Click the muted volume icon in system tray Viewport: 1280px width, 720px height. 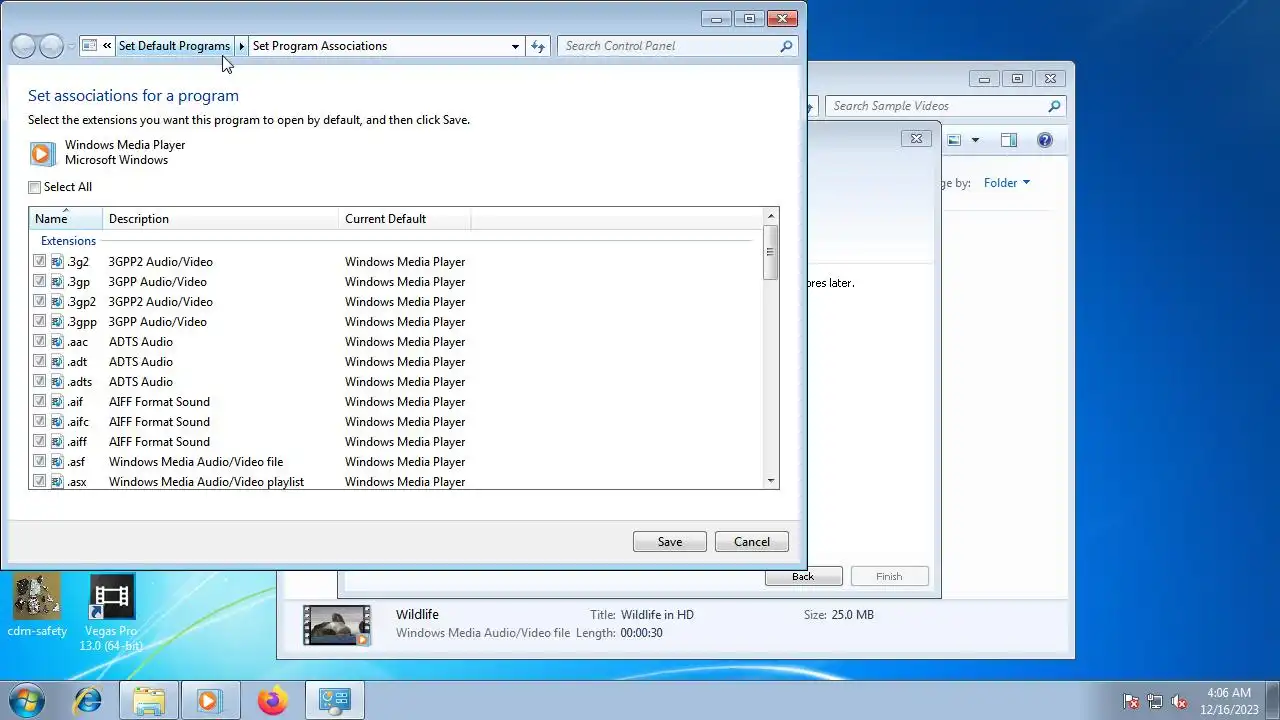pyautogui.click(x=1179, y=702)
